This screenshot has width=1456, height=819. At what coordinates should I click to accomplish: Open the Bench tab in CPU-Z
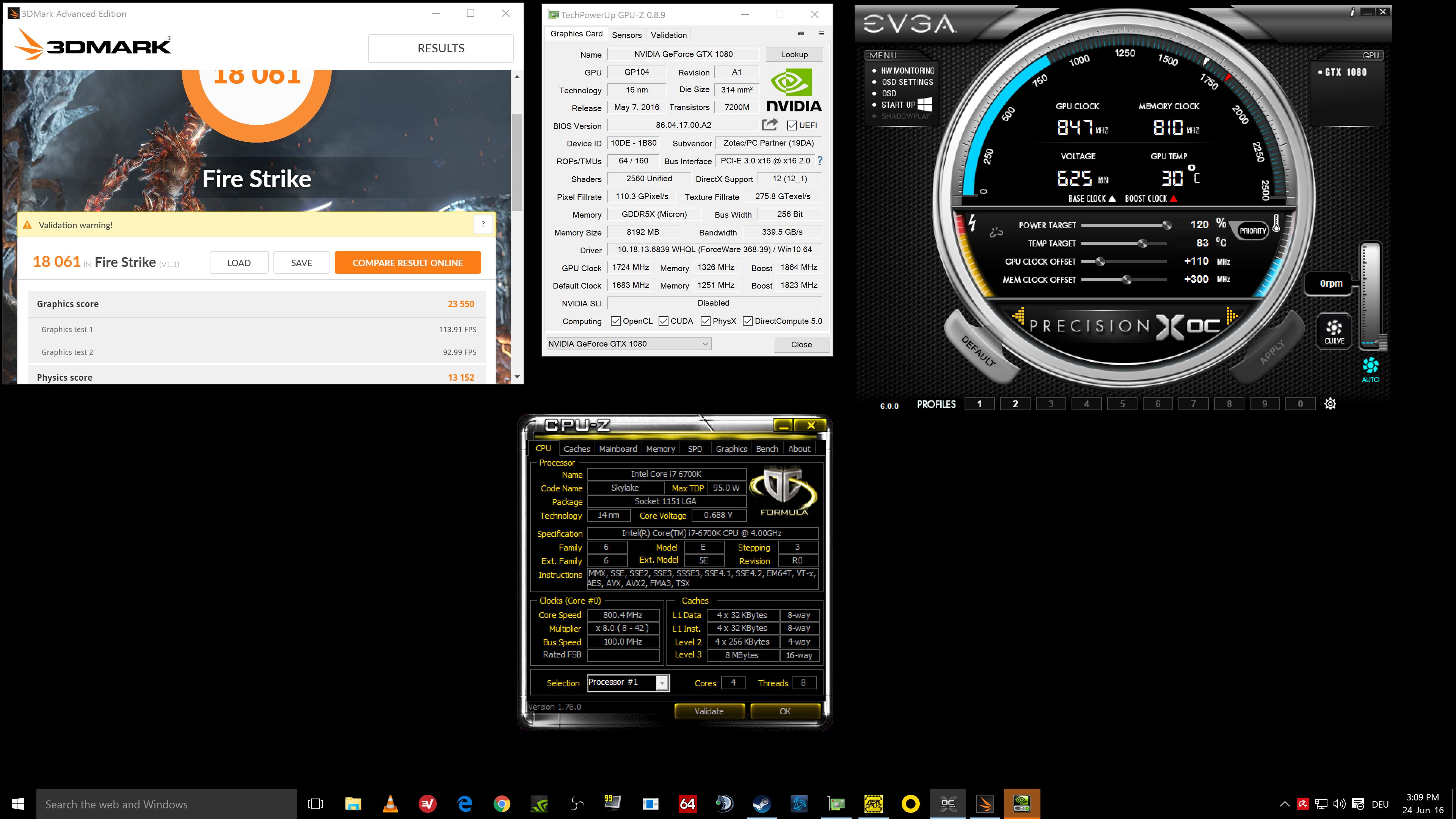pos(766,449)
